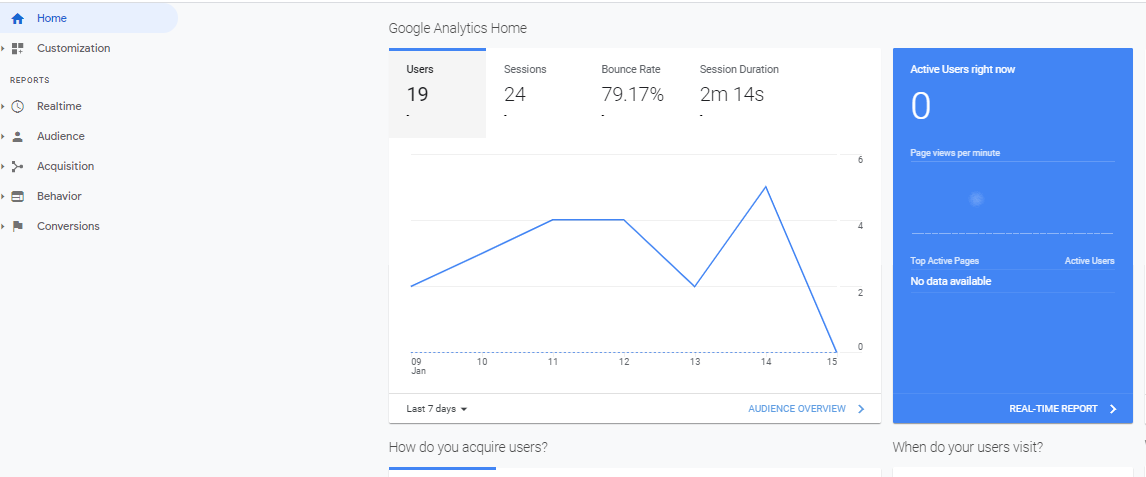This screenshot has height=477, width=1146.
Task: Click the Realtime clock icon
Action: [17, 107]
